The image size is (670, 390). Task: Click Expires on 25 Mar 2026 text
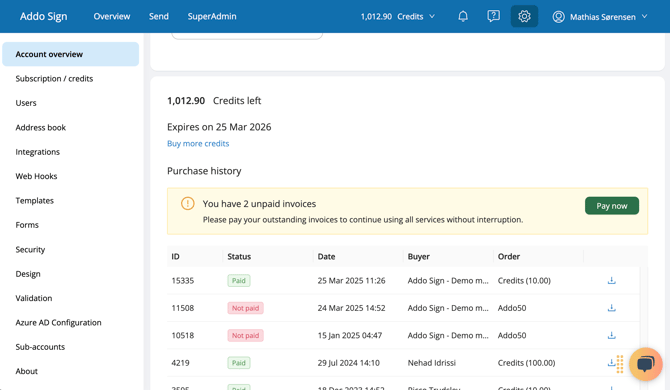tap(219, 127)
